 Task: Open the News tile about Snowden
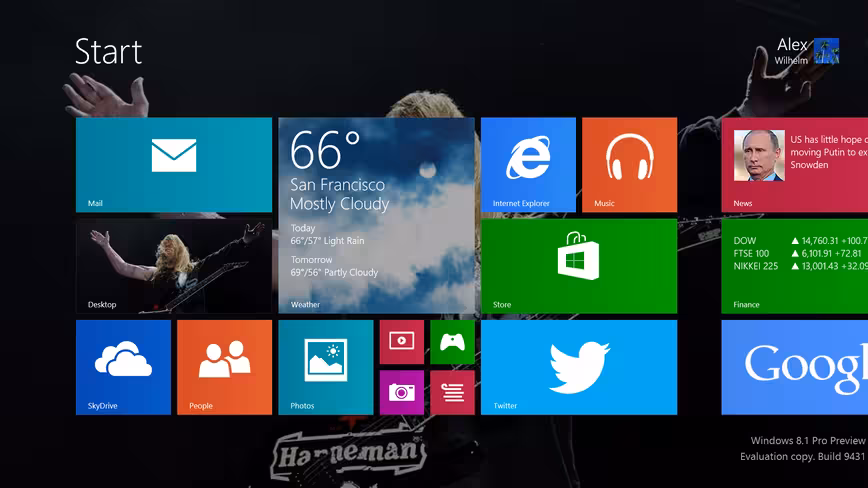coord(794,164)
